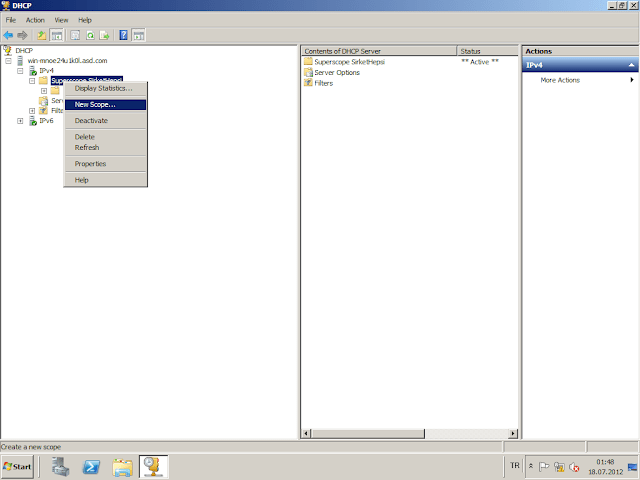
Task: Select Server Options in contents list
Action: coord(336,72)
